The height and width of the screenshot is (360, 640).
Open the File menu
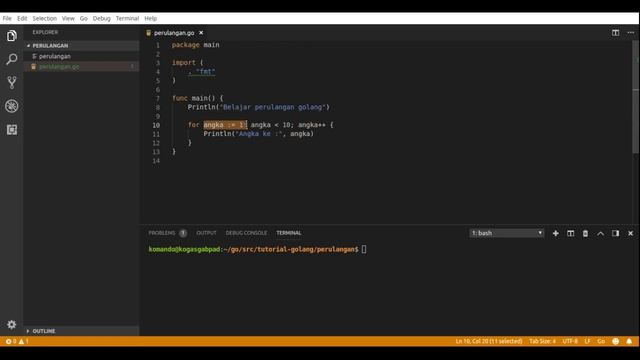pos(7,18)
